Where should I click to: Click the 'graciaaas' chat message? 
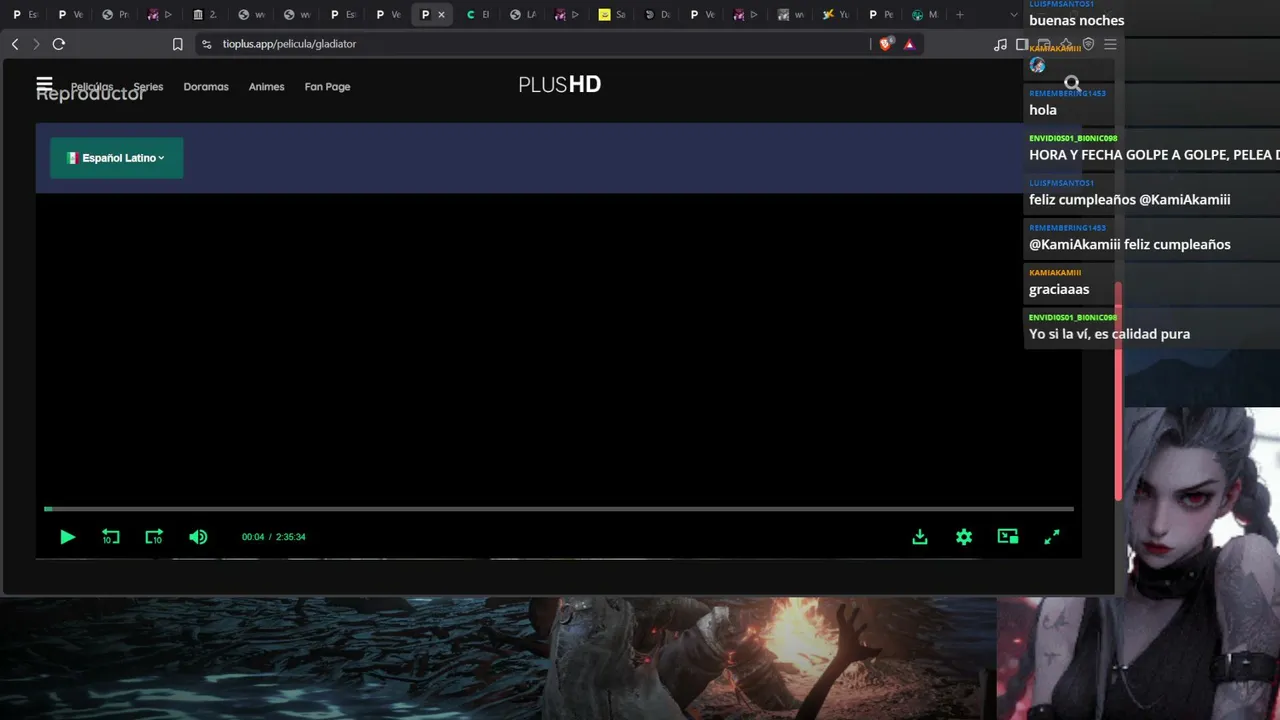(x=1059, y=289)
